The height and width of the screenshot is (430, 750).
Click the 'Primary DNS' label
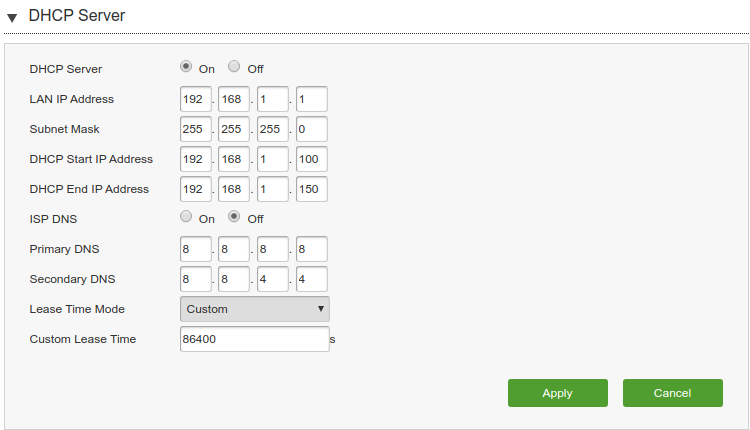pos(65,249)
